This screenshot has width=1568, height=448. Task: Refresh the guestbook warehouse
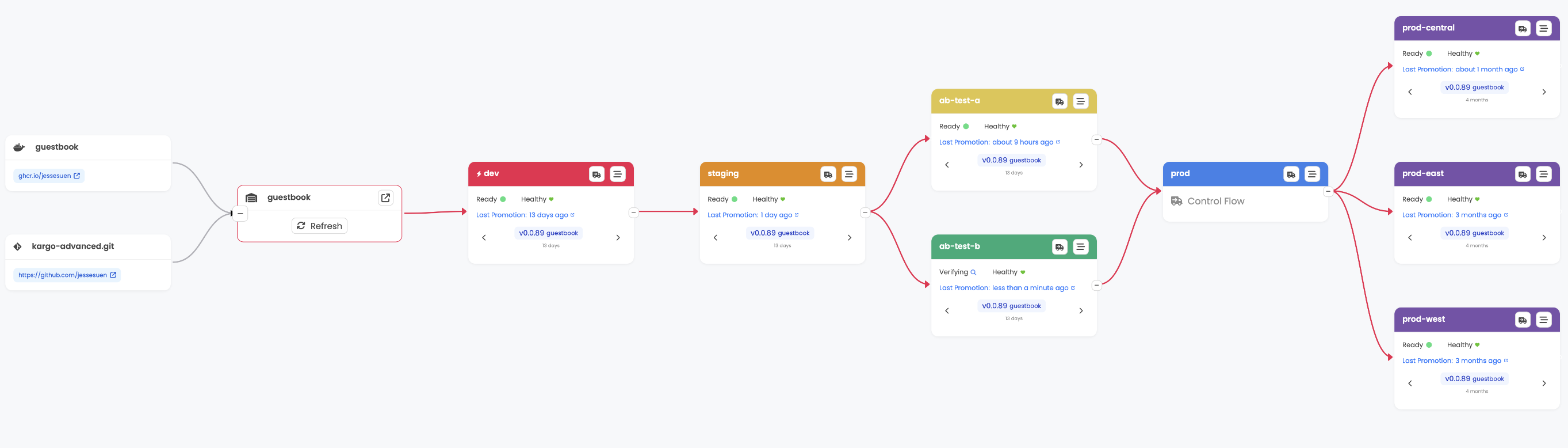[x=319, y=226]
